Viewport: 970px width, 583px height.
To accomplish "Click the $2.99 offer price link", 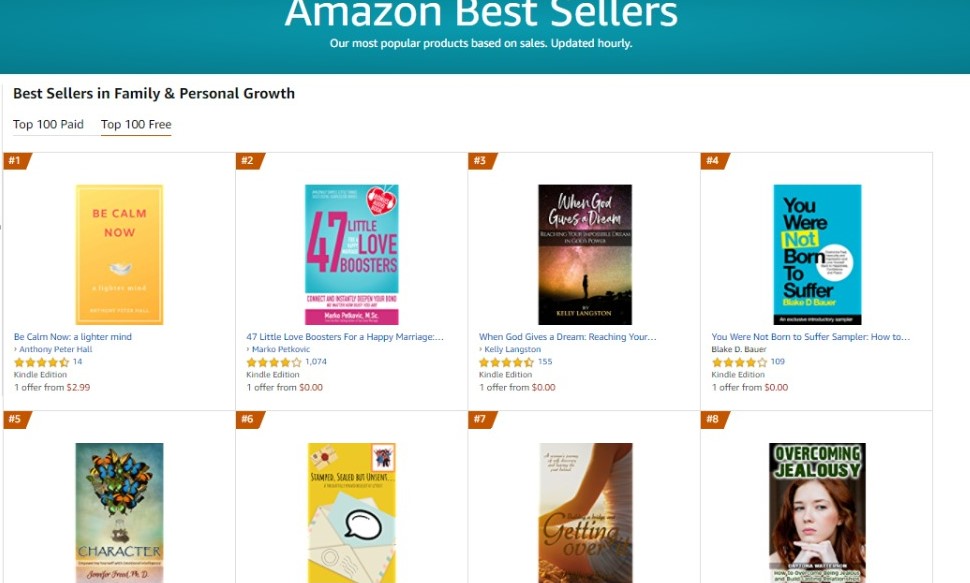I will pos(78,387).
